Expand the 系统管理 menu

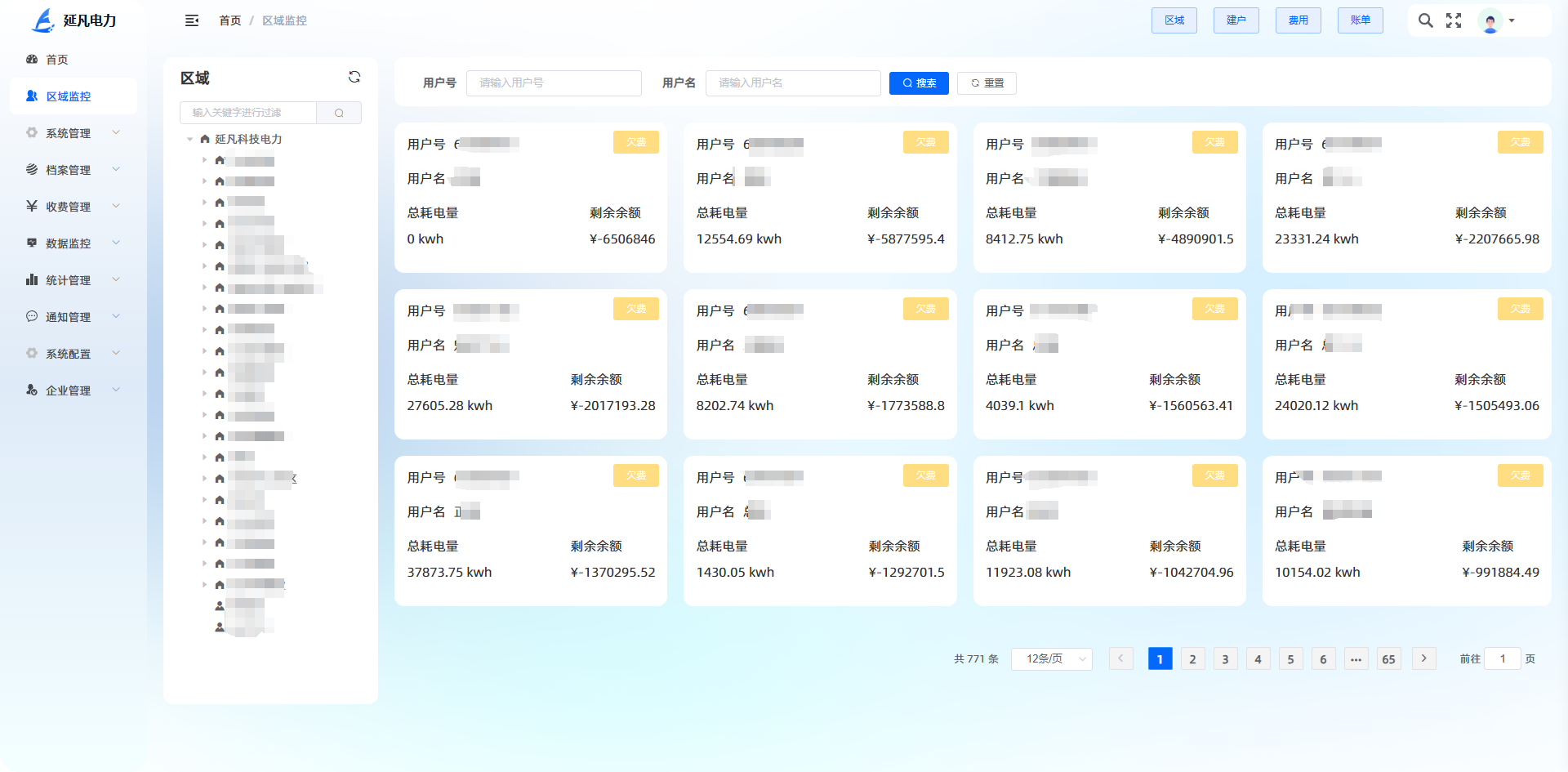73,133
